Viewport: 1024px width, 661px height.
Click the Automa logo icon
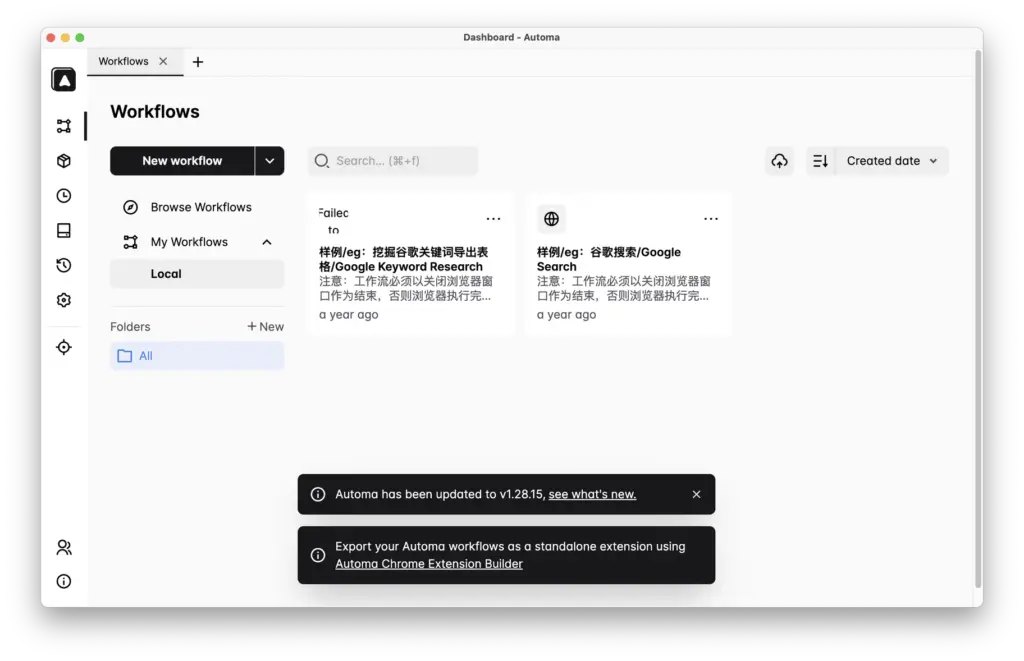coord(63,80)
